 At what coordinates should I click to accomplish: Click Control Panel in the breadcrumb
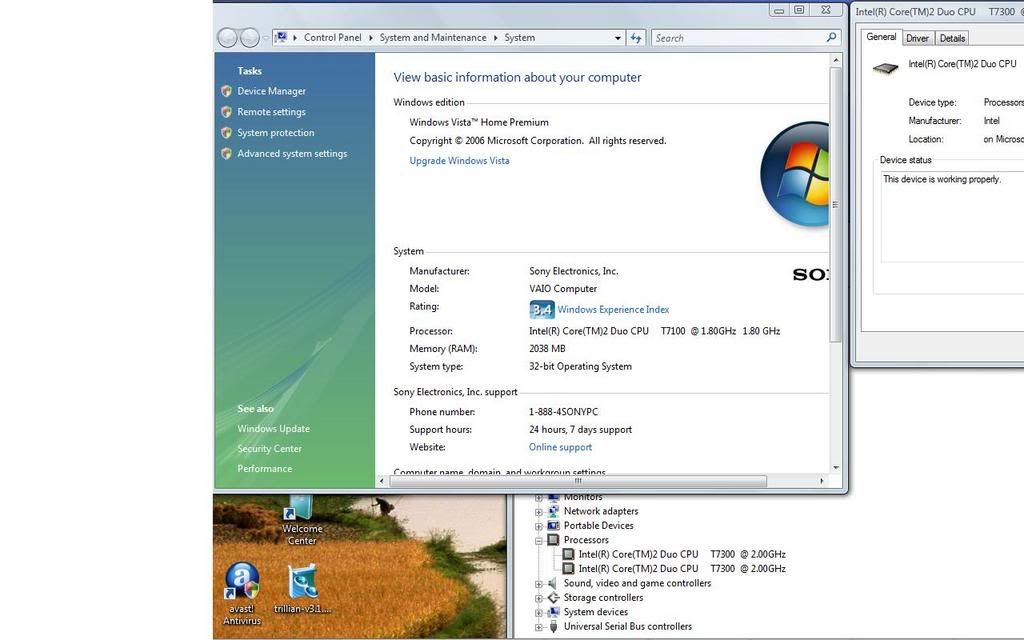(x=332, y=38)
